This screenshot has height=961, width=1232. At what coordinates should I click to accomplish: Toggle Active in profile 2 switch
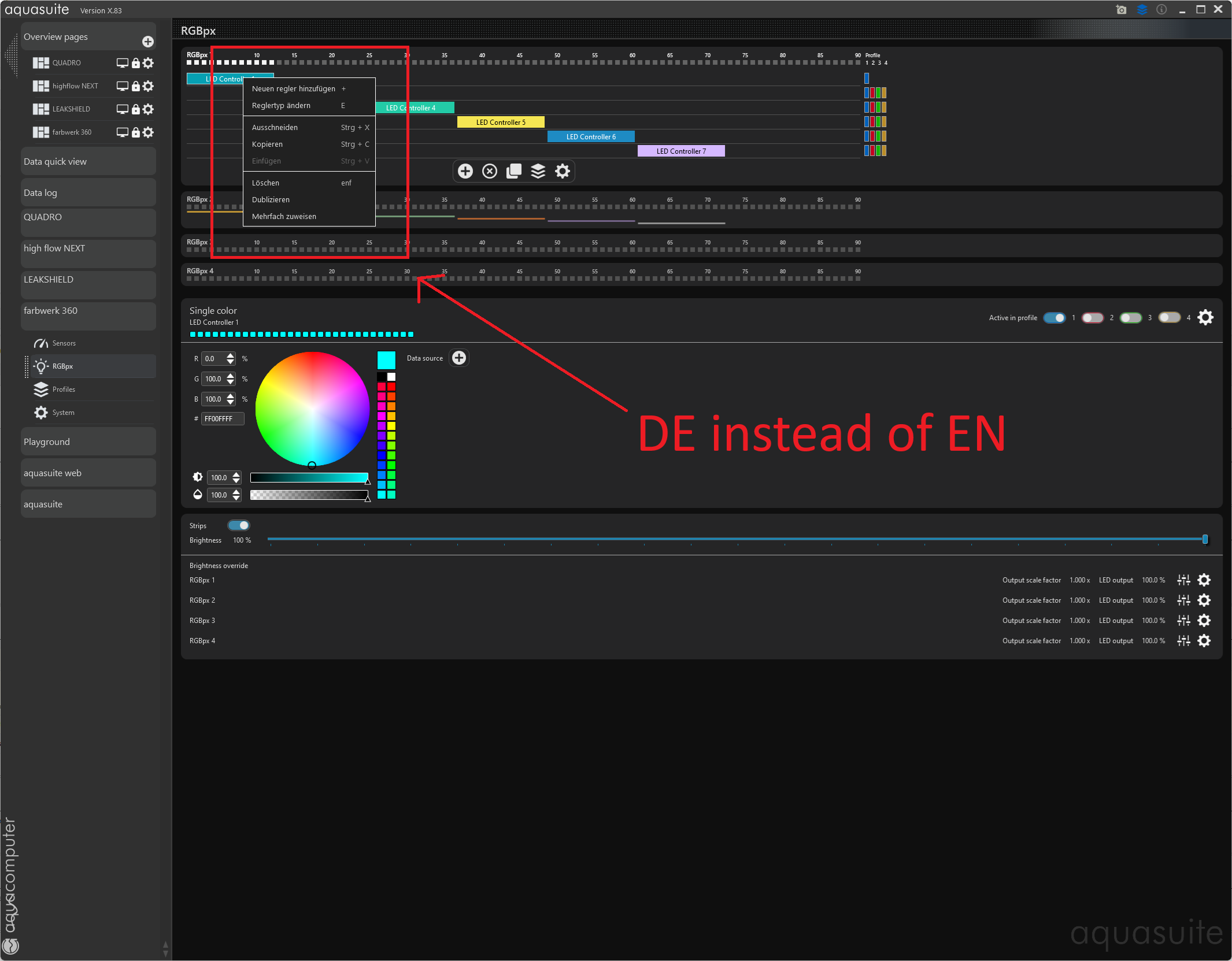1092,318
